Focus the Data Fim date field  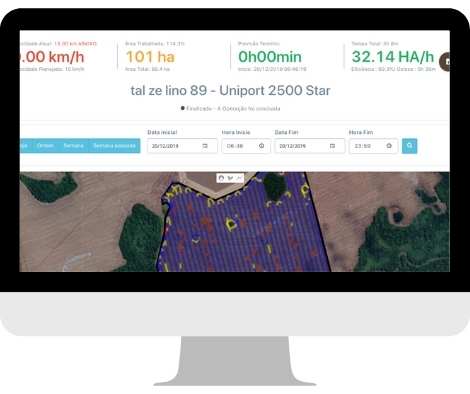pos(310,146)
